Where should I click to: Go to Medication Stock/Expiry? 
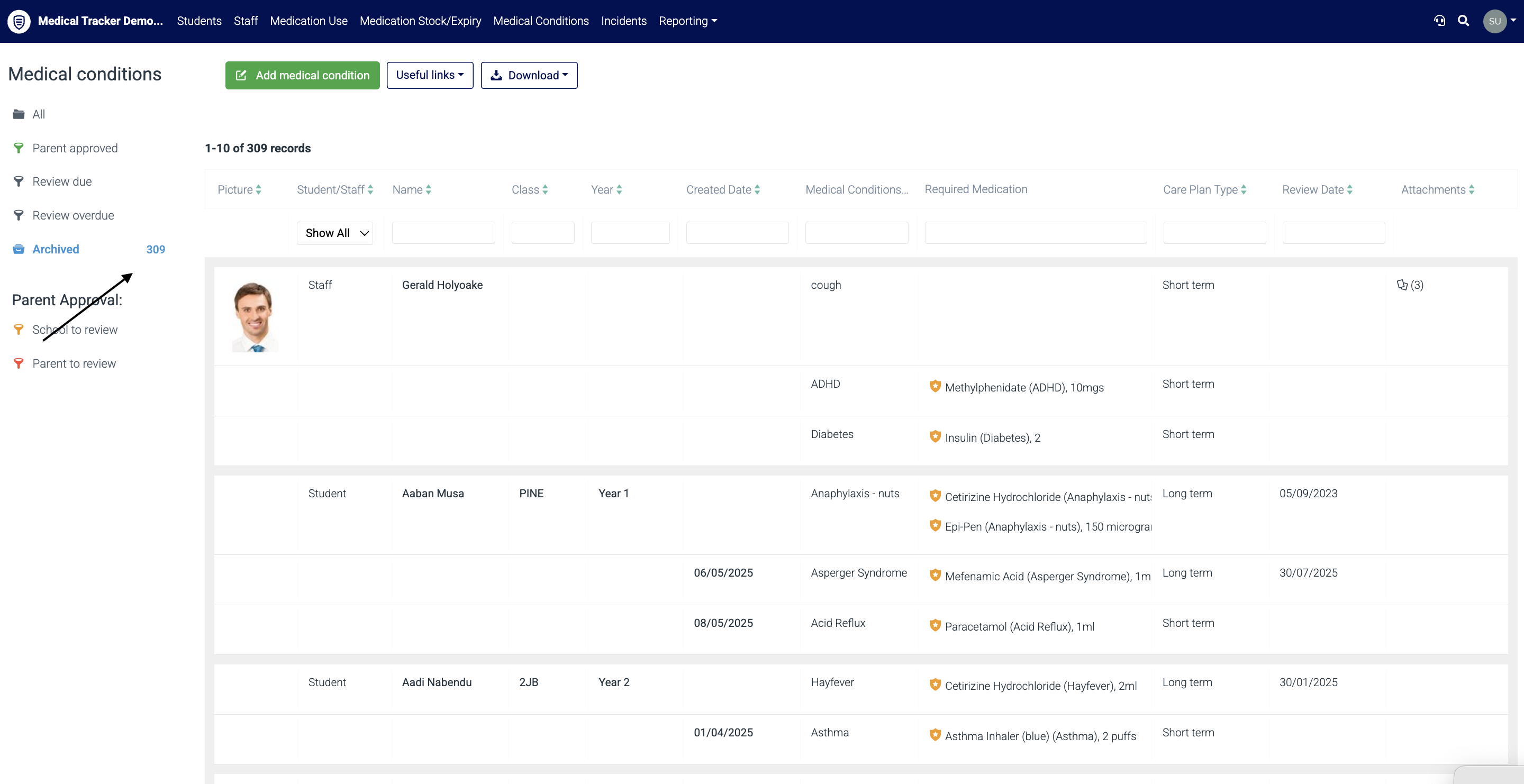420,21
